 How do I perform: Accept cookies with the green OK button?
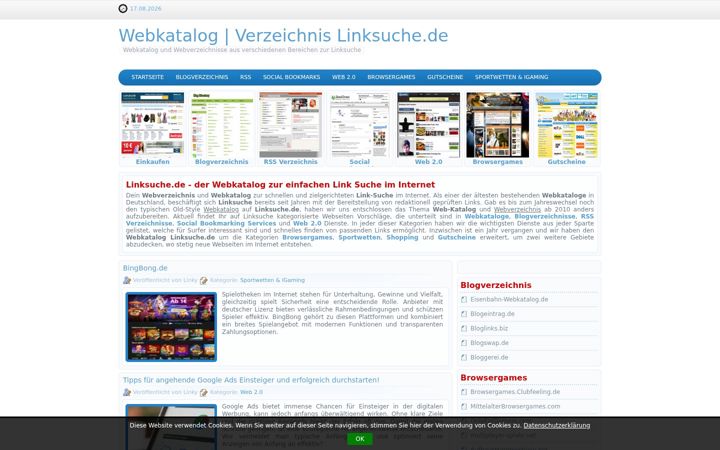[360, 439]
